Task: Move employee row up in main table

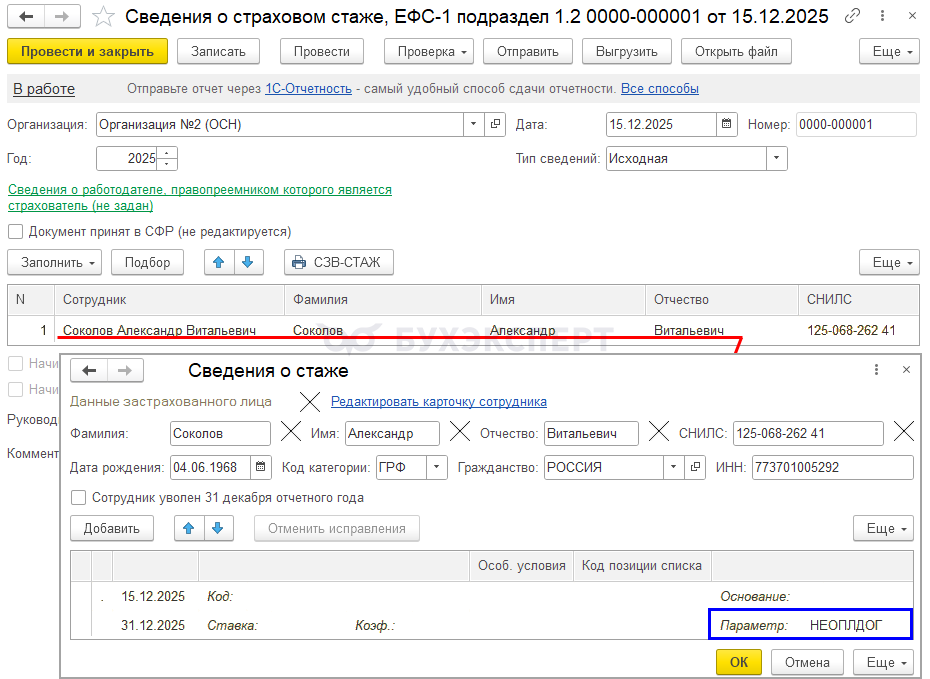Action: coord(219,262)
